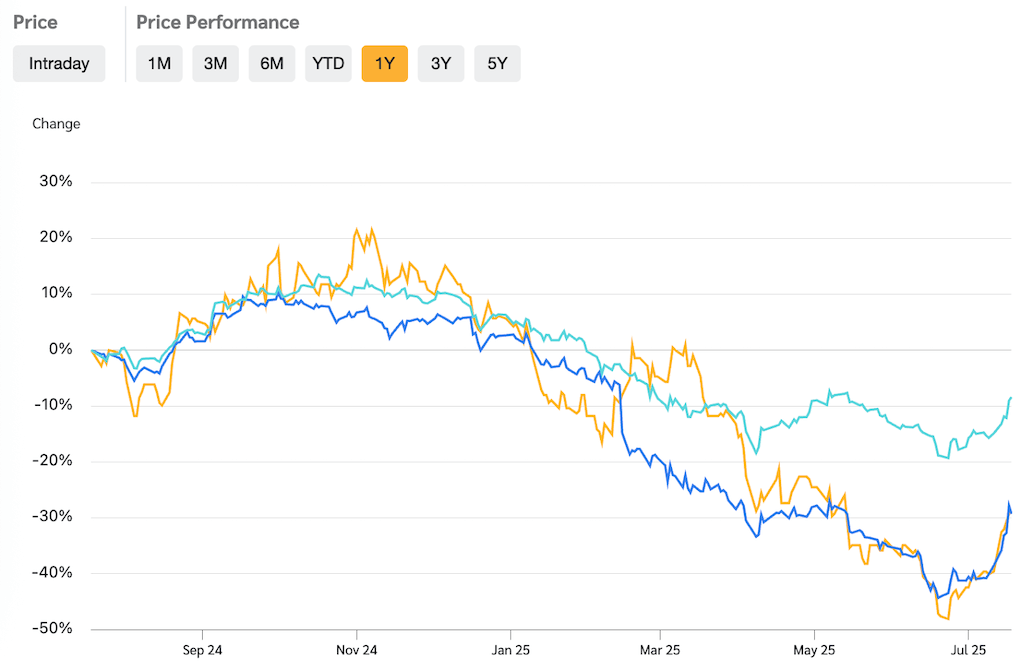1033x670 pixels.
Task: Click the Nov 24 axis marker
Action: click(357, 648)
